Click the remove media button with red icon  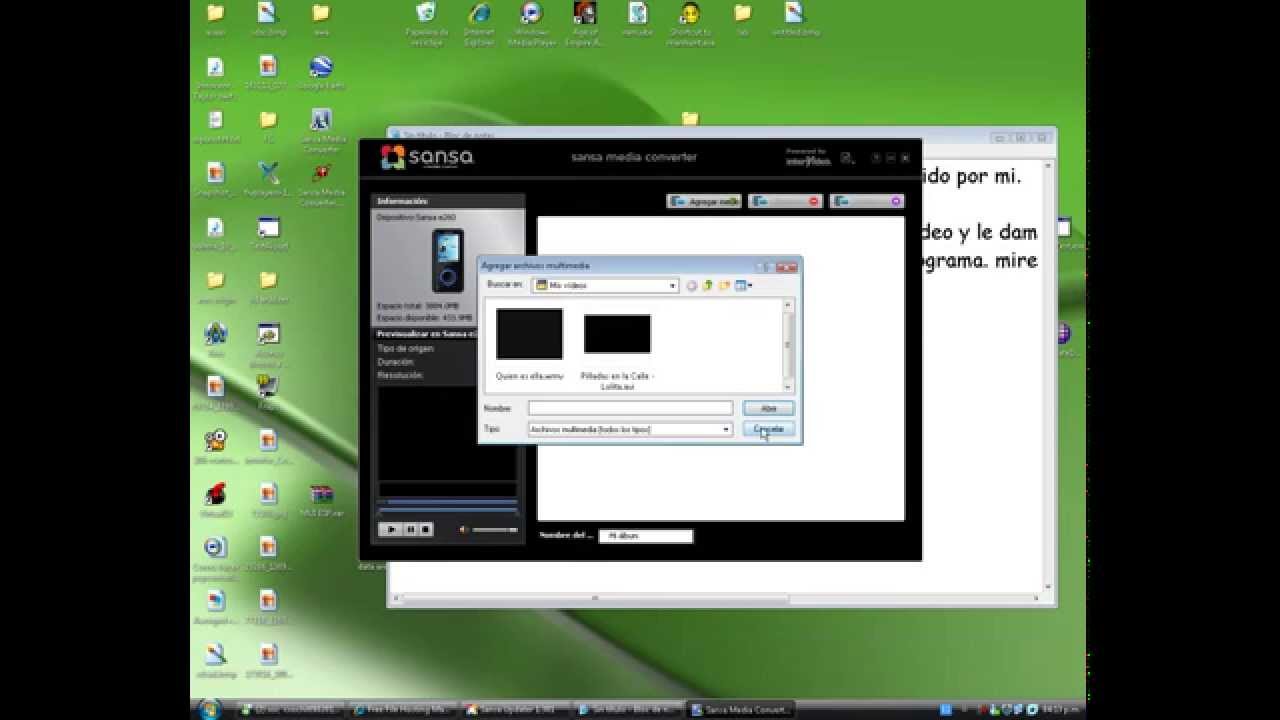(785, 201)
